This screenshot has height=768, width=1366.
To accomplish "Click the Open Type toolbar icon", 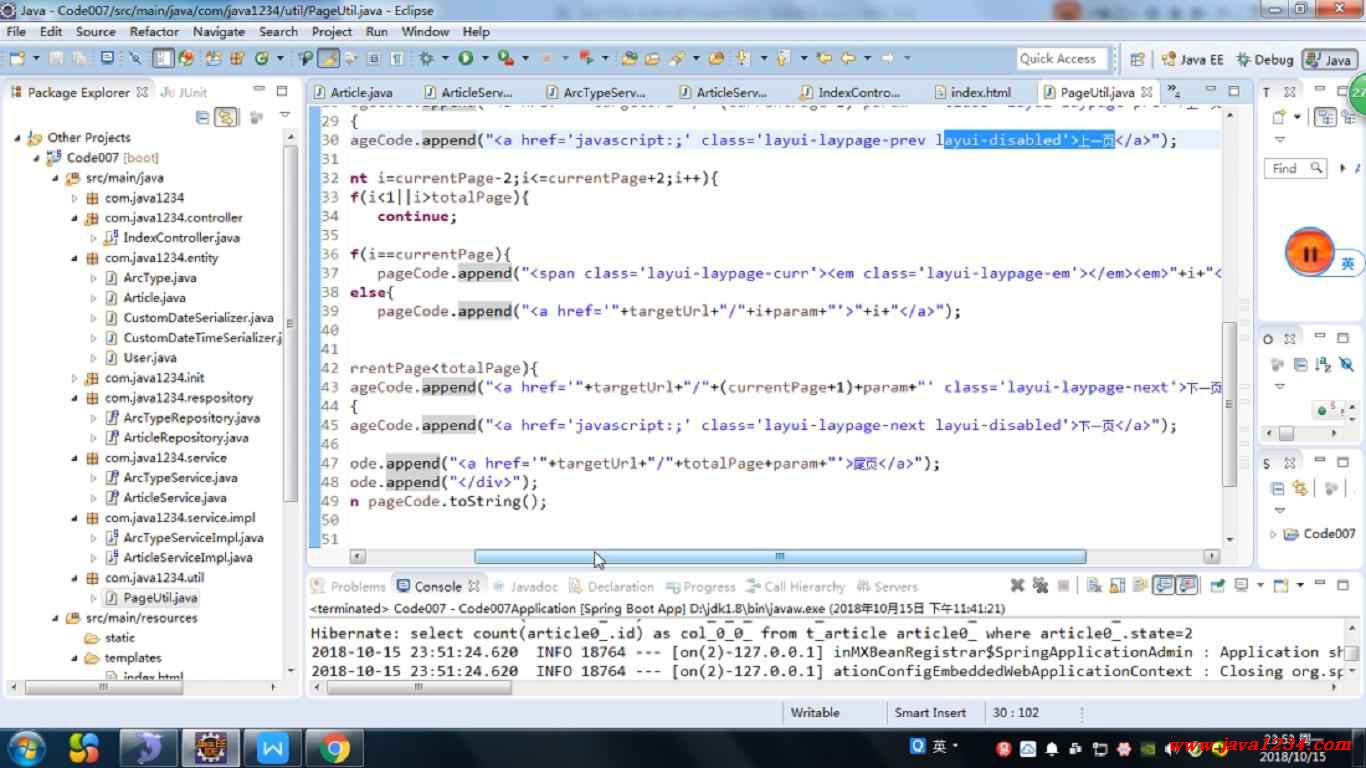I will click(629, 58).
